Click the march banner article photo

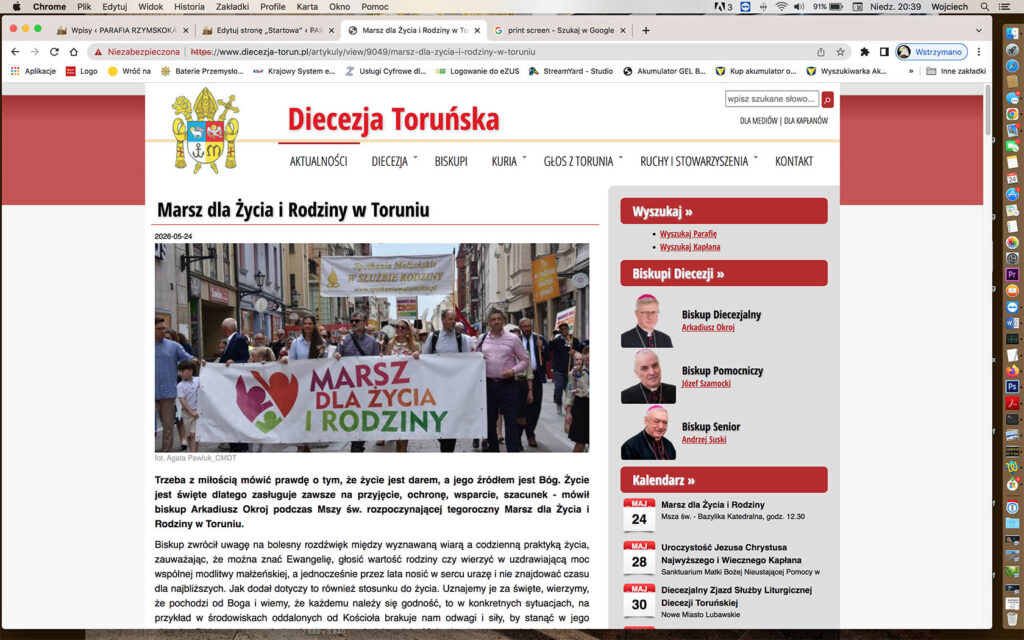[372, 347]
